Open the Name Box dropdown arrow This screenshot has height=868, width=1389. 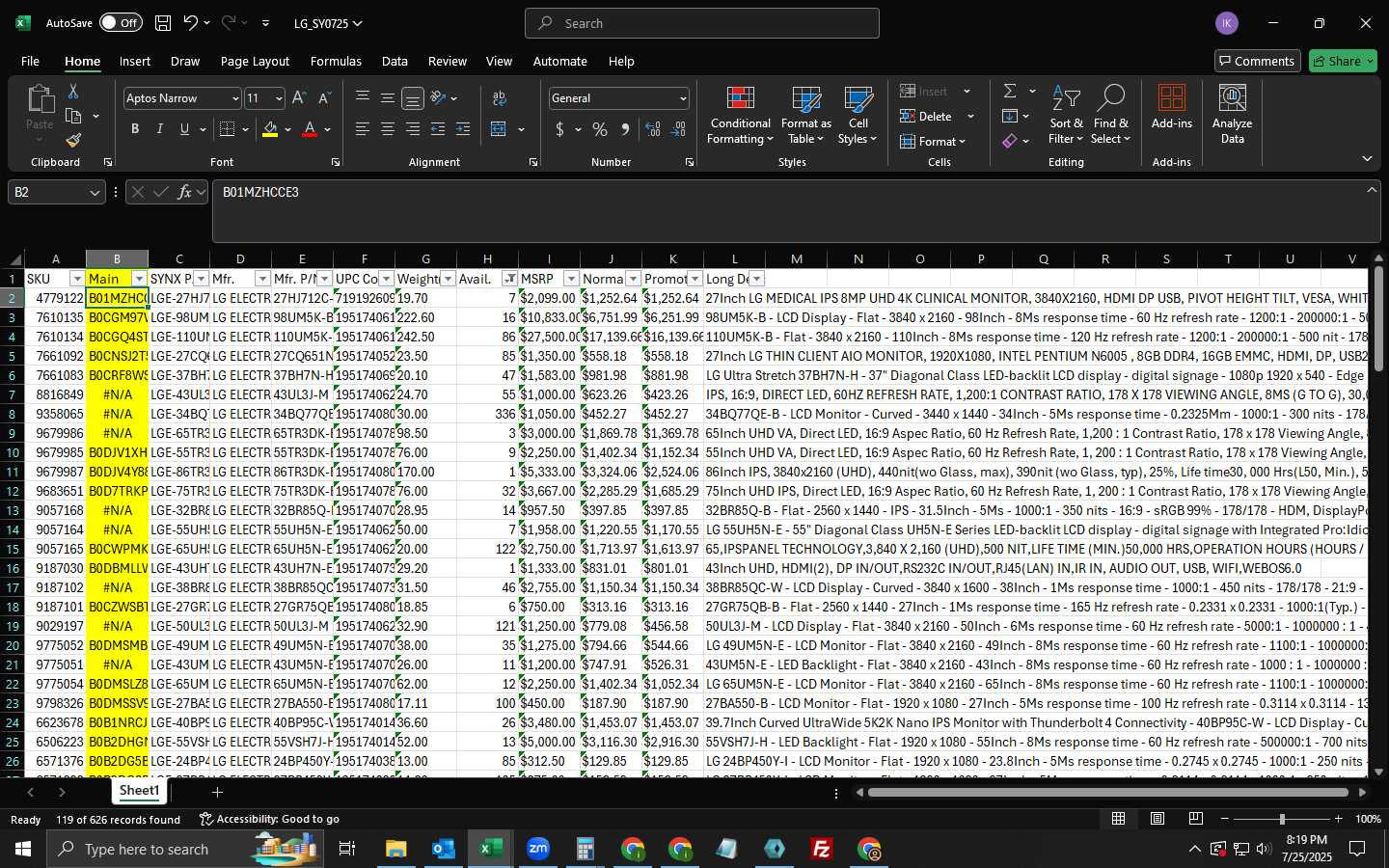pyautogui.click(x=95, y=193)
